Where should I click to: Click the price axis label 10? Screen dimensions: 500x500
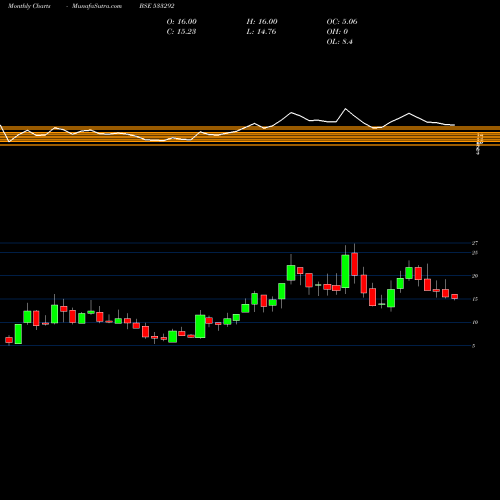pos(475,322)
